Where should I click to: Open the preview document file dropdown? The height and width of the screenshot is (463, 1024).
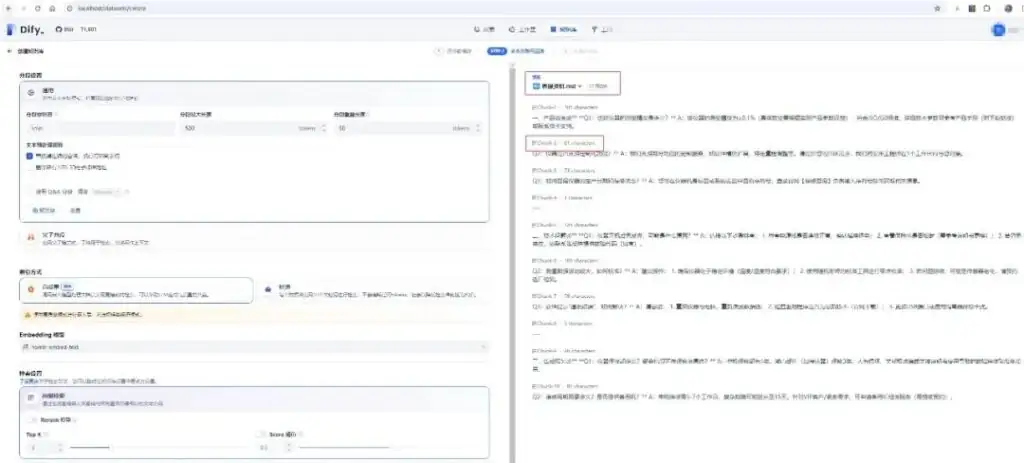pyautogui.click(x=557, y=86)
